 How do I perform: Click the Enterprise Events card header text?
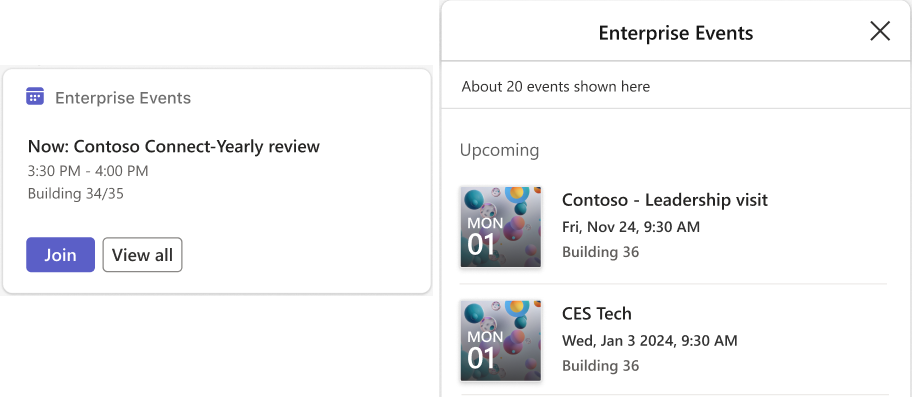click(x=123, y=98)
